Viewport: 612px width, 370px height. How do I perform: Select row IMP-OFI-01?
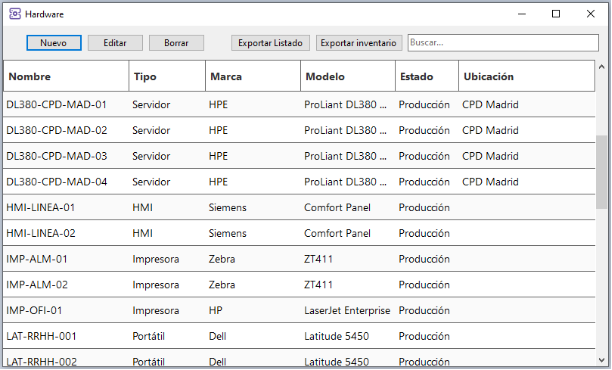299,311
